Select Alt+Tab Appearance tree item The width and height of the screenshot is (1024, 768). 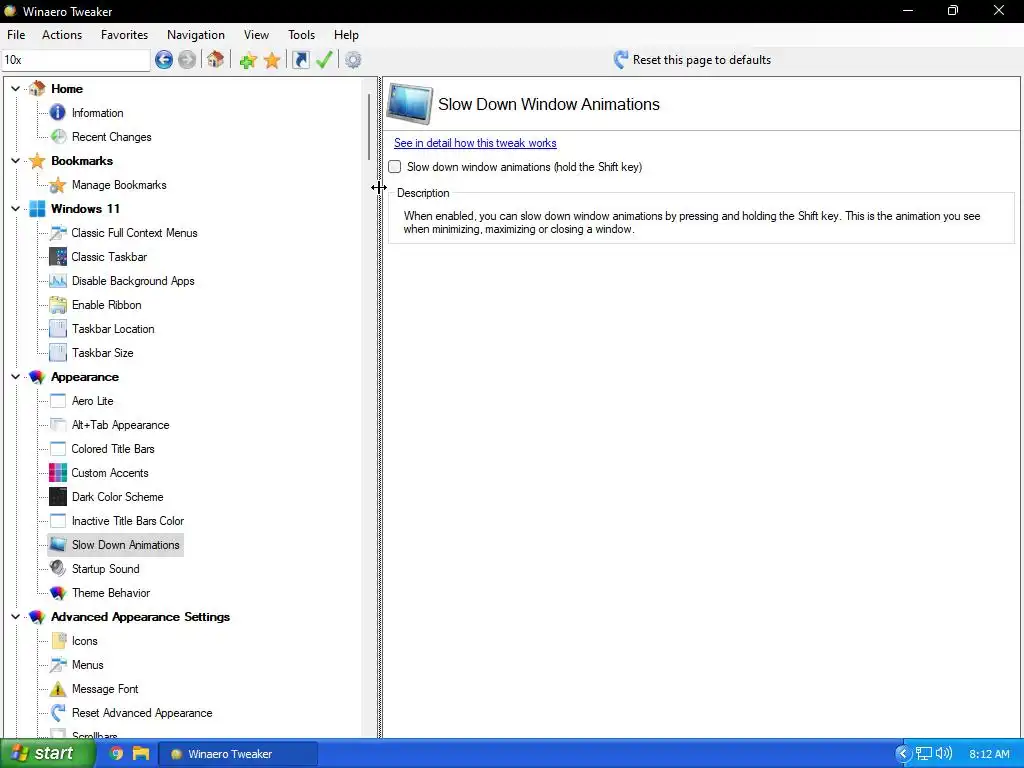[x=121, y=425]
